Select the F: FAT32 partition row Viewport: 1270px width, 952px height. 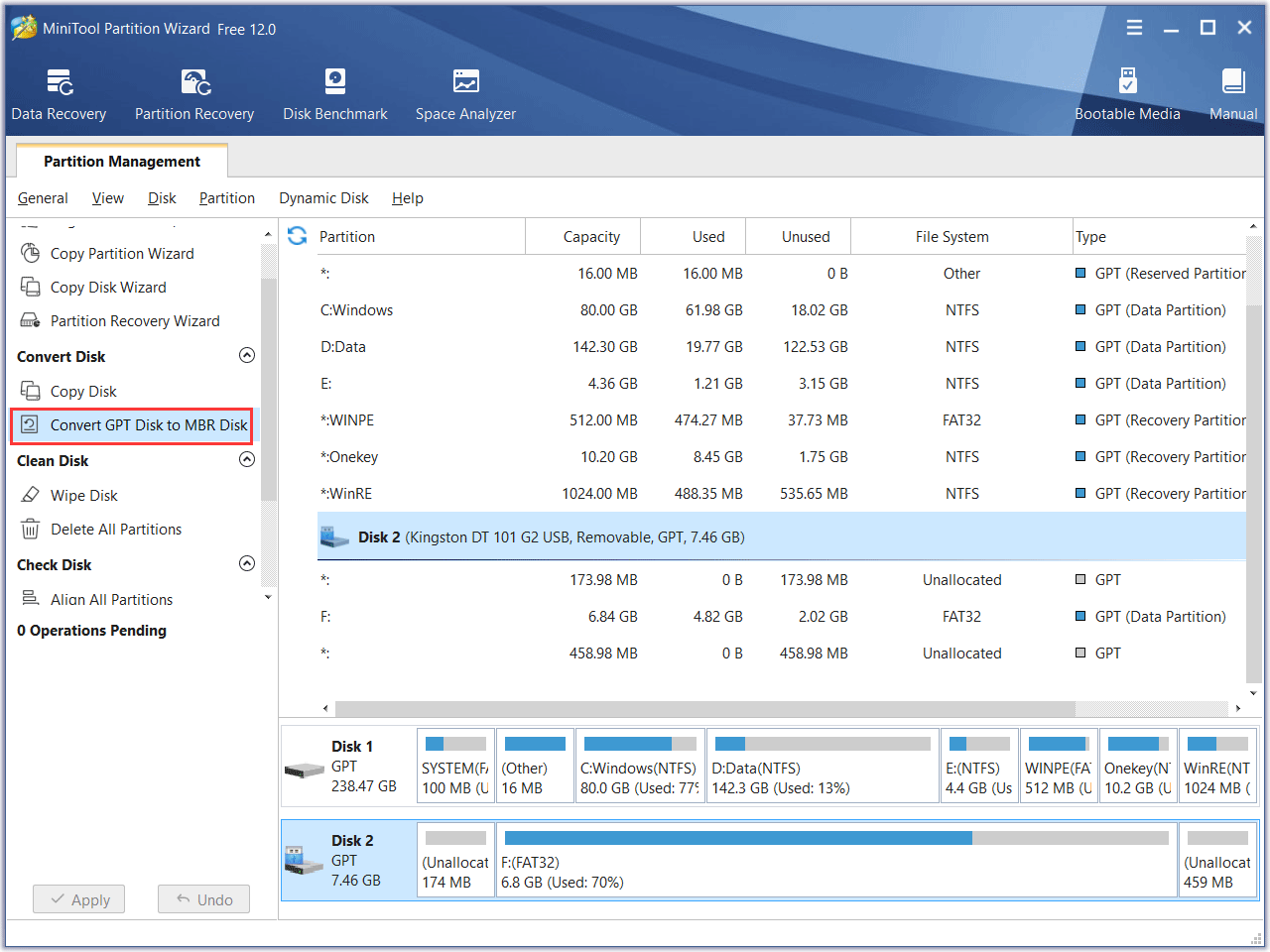[x=782, y=616]
